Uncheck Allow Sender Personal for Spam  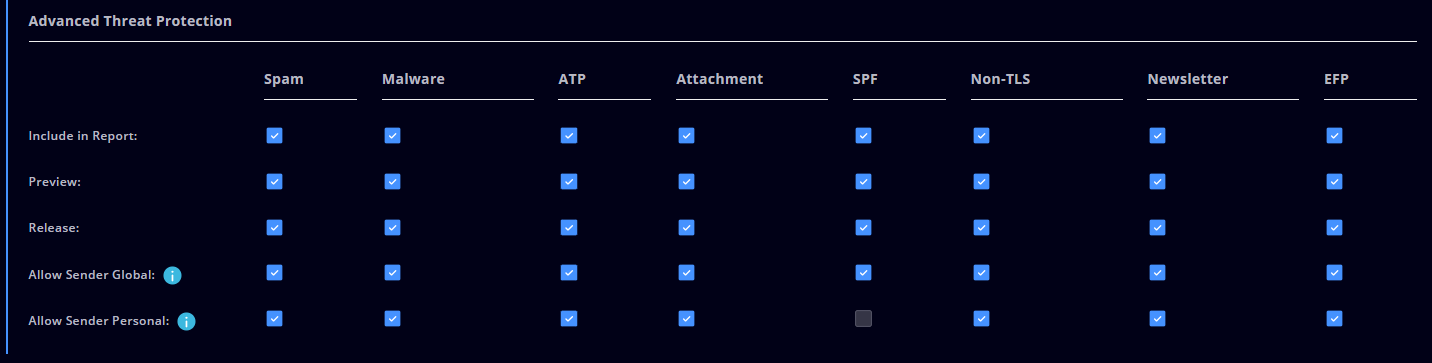274,318
